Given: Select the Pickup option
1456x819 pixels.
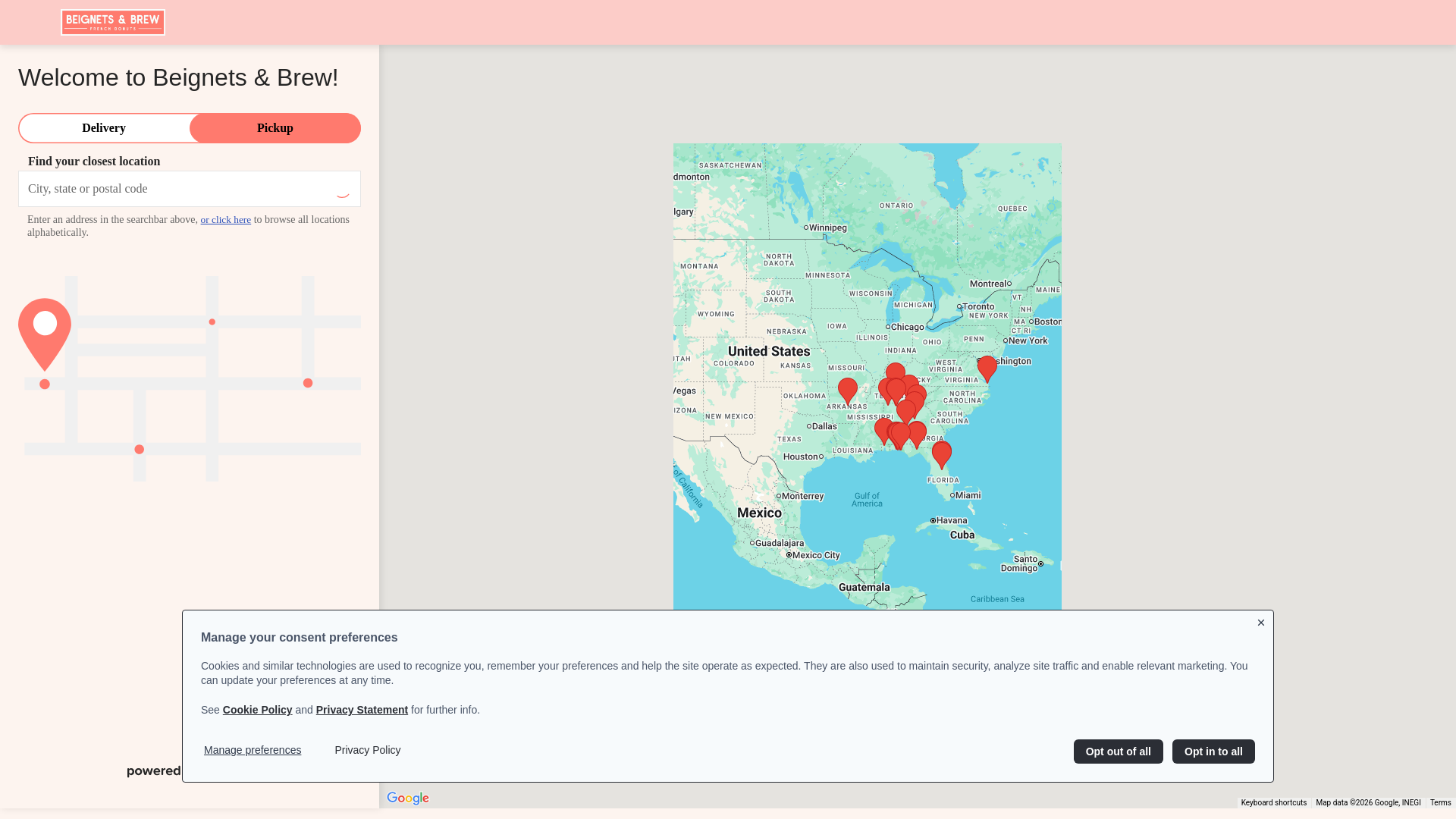Looking at the screenshot, I should (x=275, y=128).
